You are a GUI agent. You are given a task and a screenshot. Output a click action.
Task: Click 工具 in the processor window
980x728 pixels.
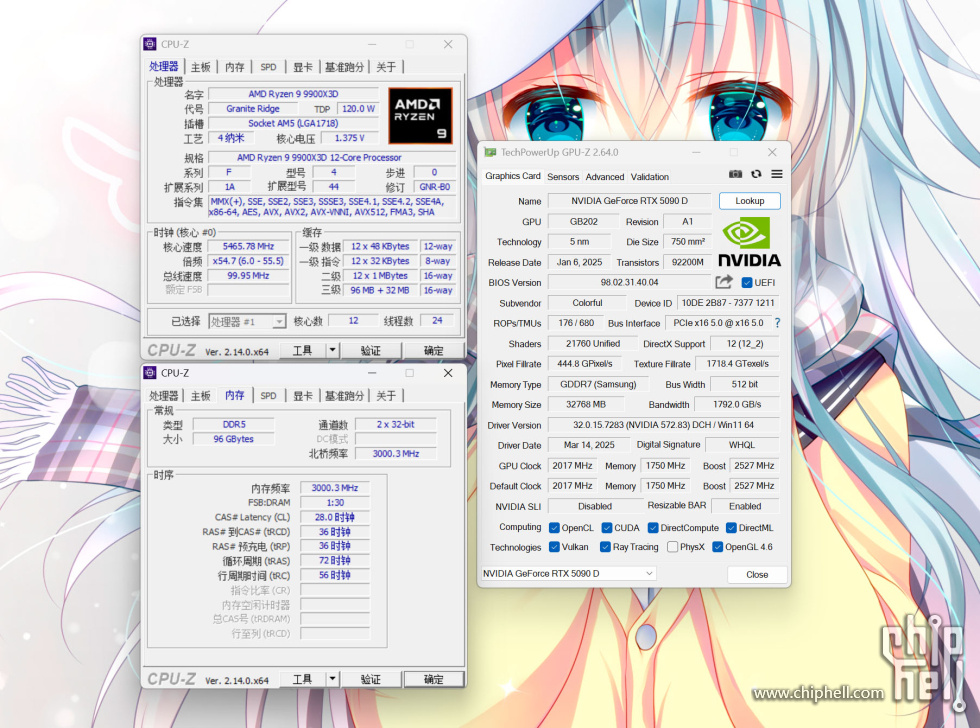click(302, 350)
